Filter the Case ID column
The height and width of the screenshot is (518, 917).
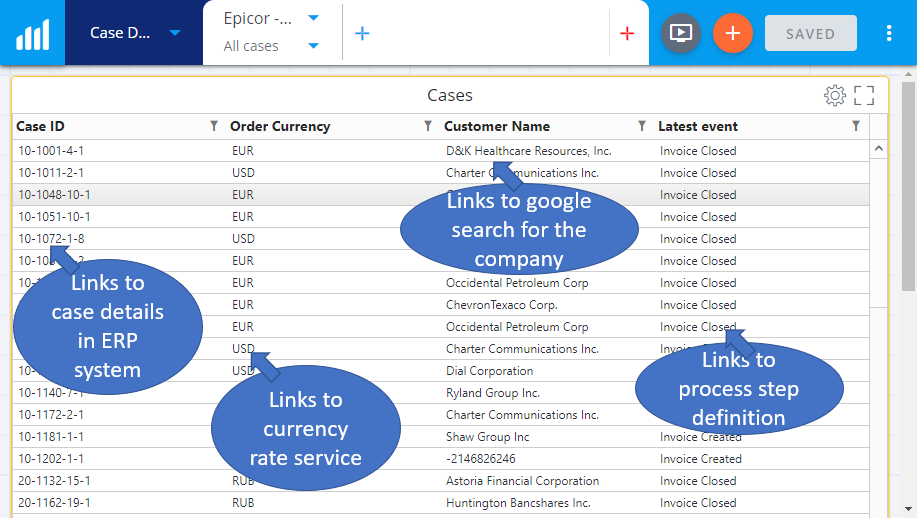click(x=214, y=126)
